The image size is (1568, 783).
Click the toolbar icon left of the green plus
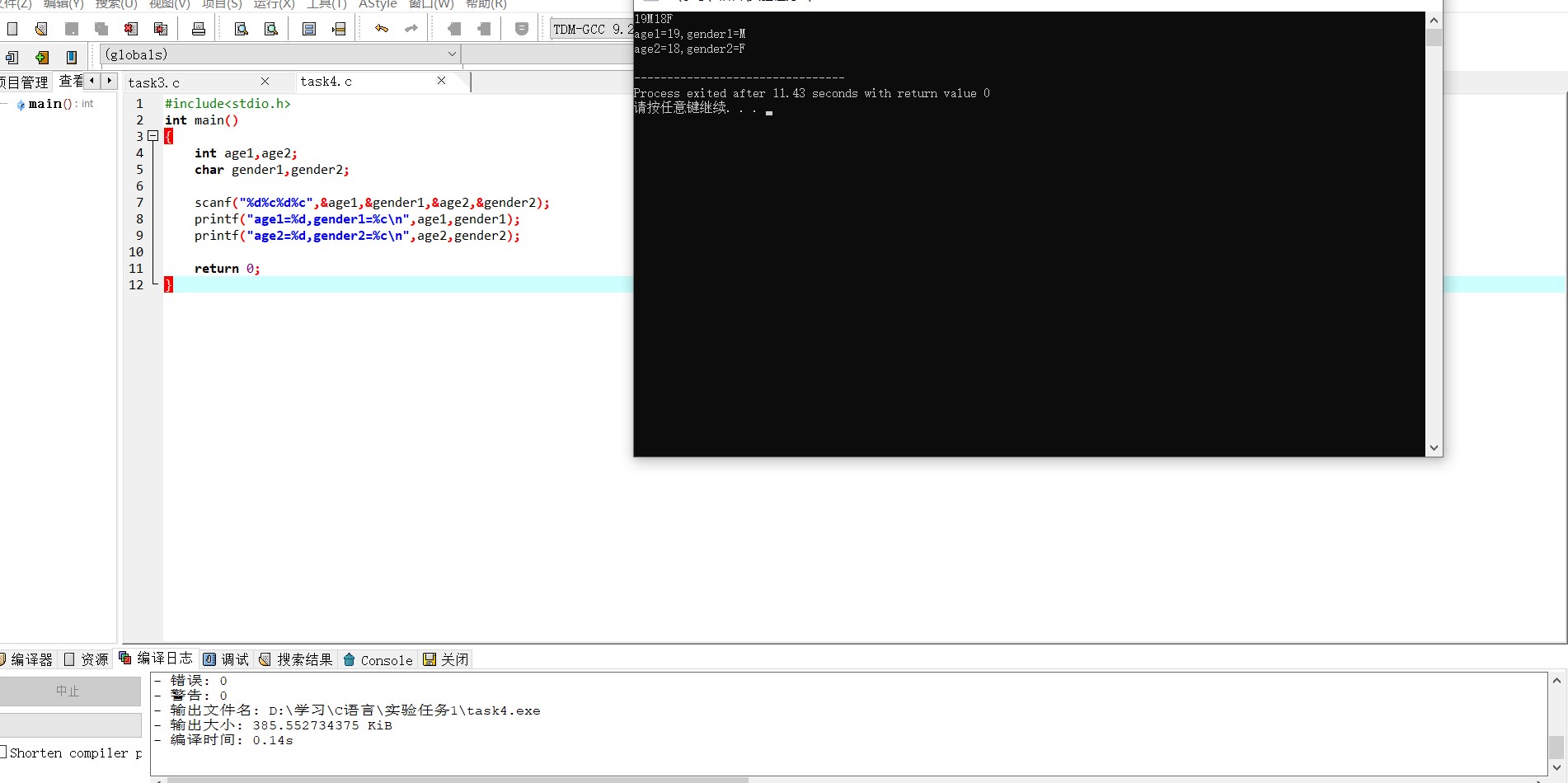point(12,57)
